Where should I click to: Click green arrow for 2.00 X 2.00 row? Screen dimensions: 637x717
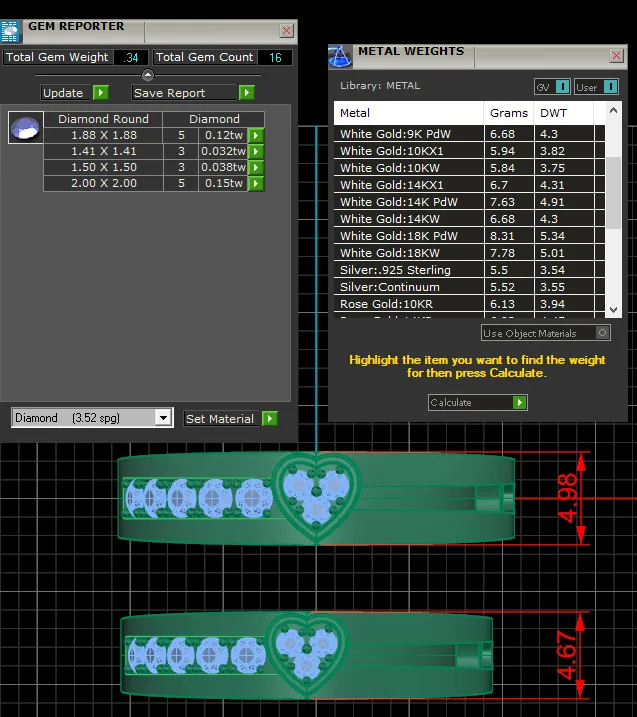click(256, 183)
